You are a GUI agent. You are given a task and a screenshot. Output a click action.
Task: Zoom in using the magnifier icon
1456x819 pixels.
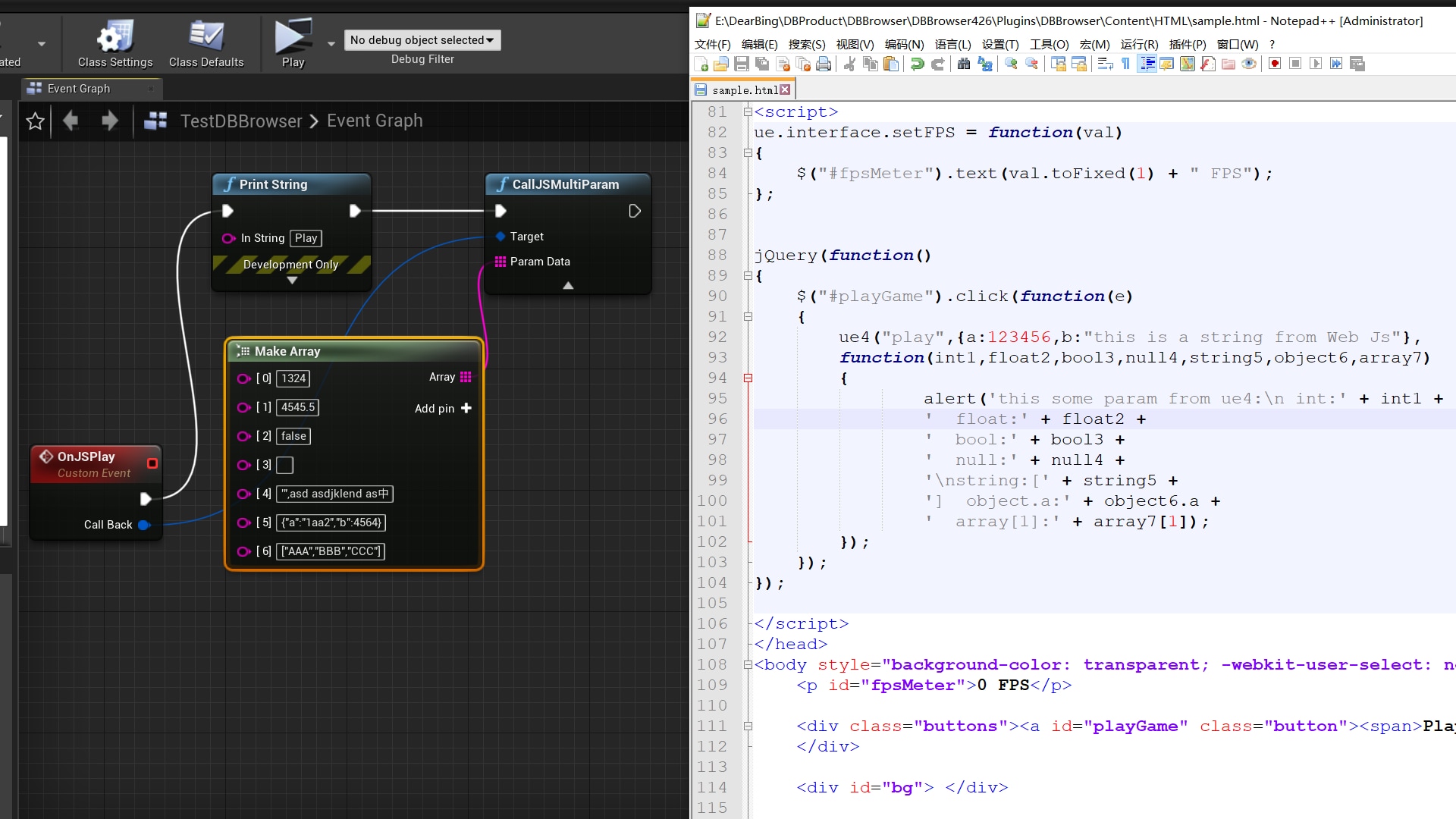click(1011, 64)
